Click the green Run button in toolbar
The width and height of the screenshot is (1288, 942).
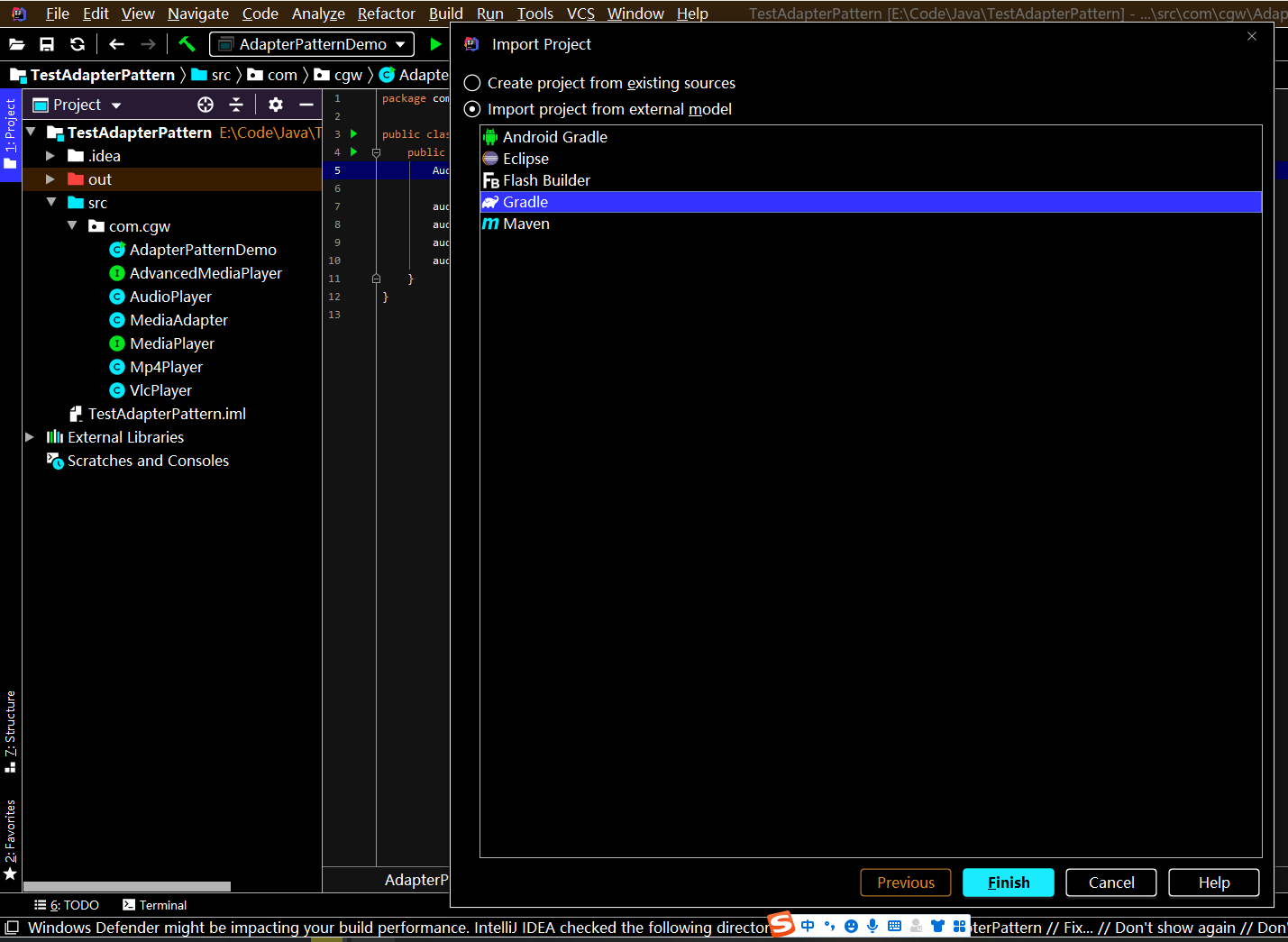tap(436, 44)
